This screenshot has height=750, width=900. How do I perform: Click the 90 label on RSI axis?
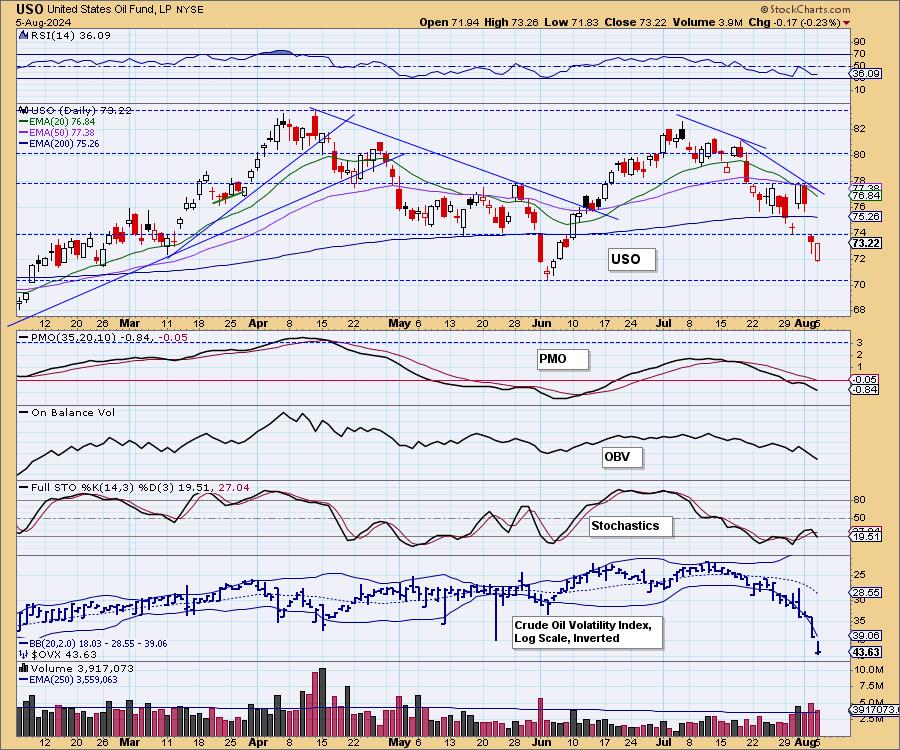pos(860,42)
